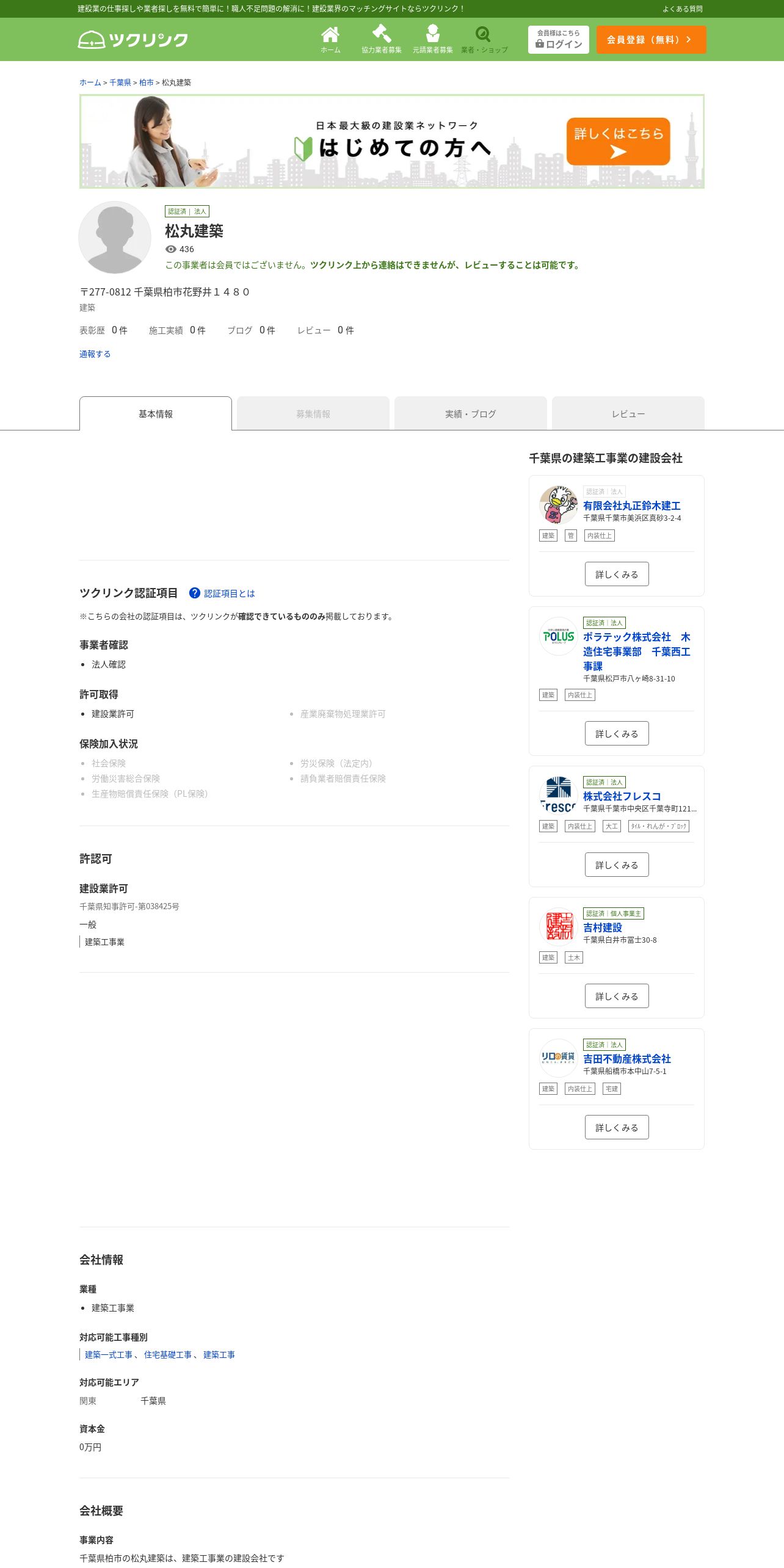Click the Fresco company logo
The height and width of the screenshot is (1568, 784).
[558, 796]
